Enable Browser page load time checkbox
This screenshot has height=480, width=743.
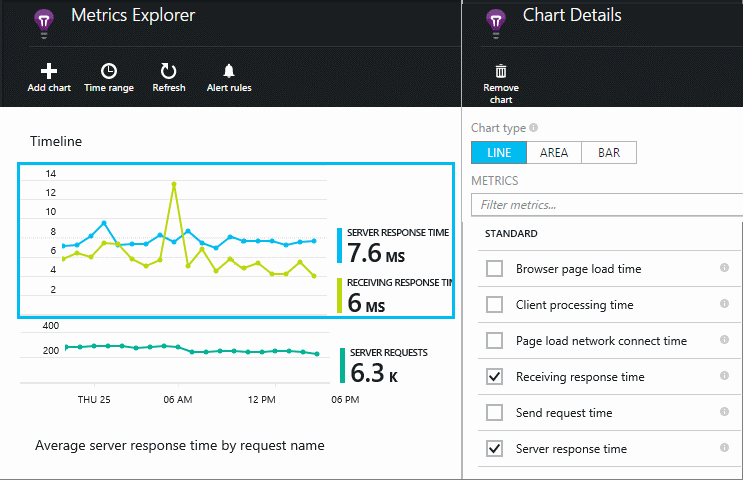point(495,269)
